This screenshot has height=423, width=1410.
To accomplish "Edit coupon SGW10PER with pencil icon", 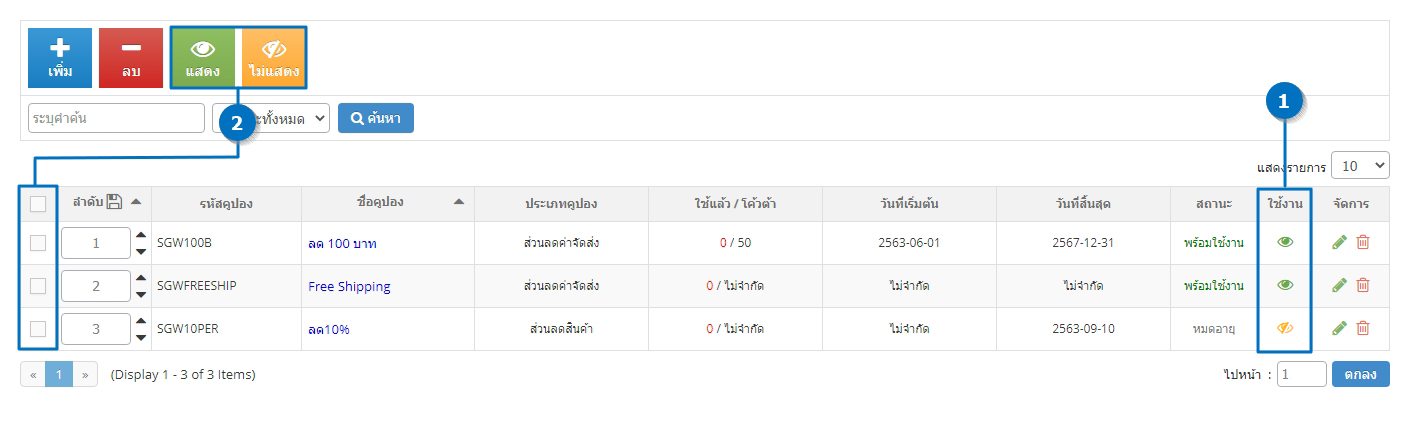I will coord(1340,328).
